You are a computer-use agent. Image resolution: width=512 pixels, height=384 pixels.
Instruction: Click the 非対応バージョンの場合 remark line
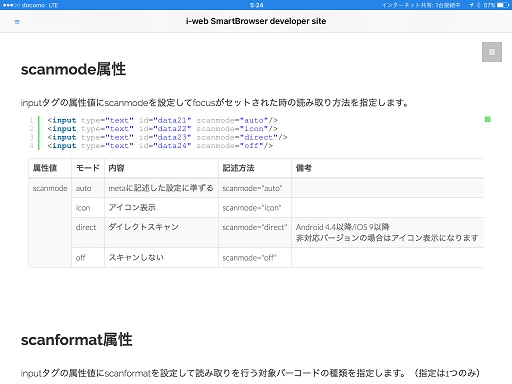tap(387, 238)
